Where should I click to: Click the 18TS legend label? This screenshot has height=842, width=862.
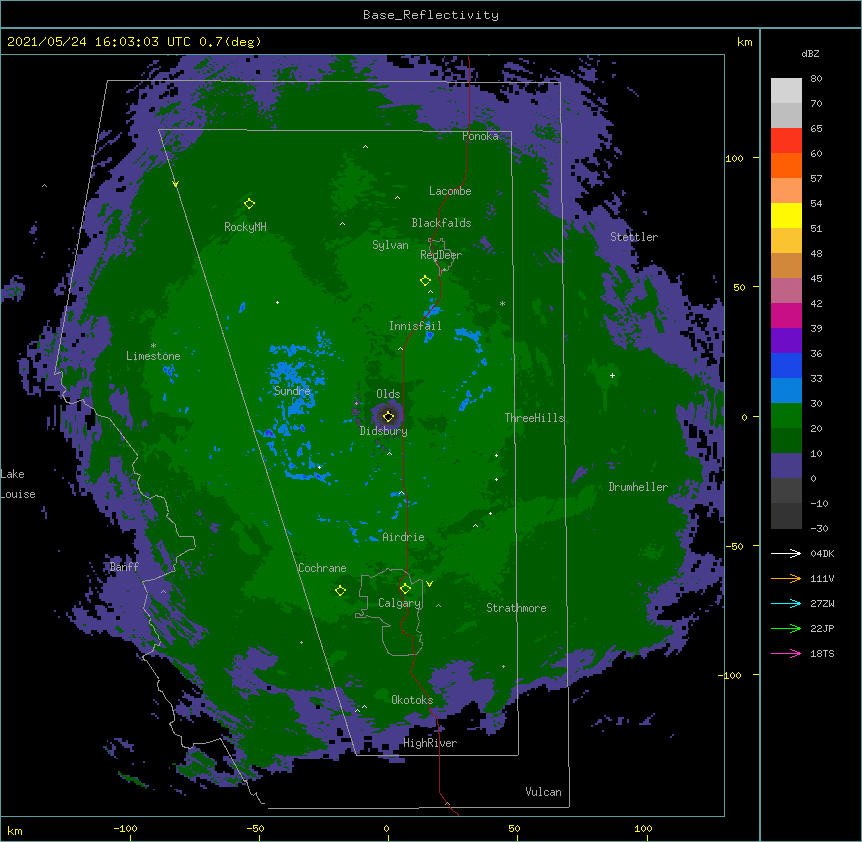[x=822, y=653]
